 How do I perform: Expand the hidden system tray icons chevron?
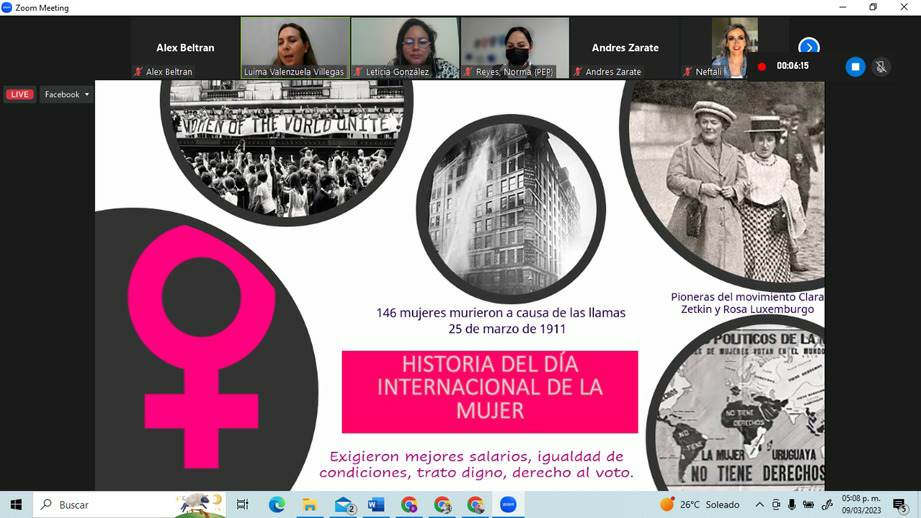pos(759,504)
